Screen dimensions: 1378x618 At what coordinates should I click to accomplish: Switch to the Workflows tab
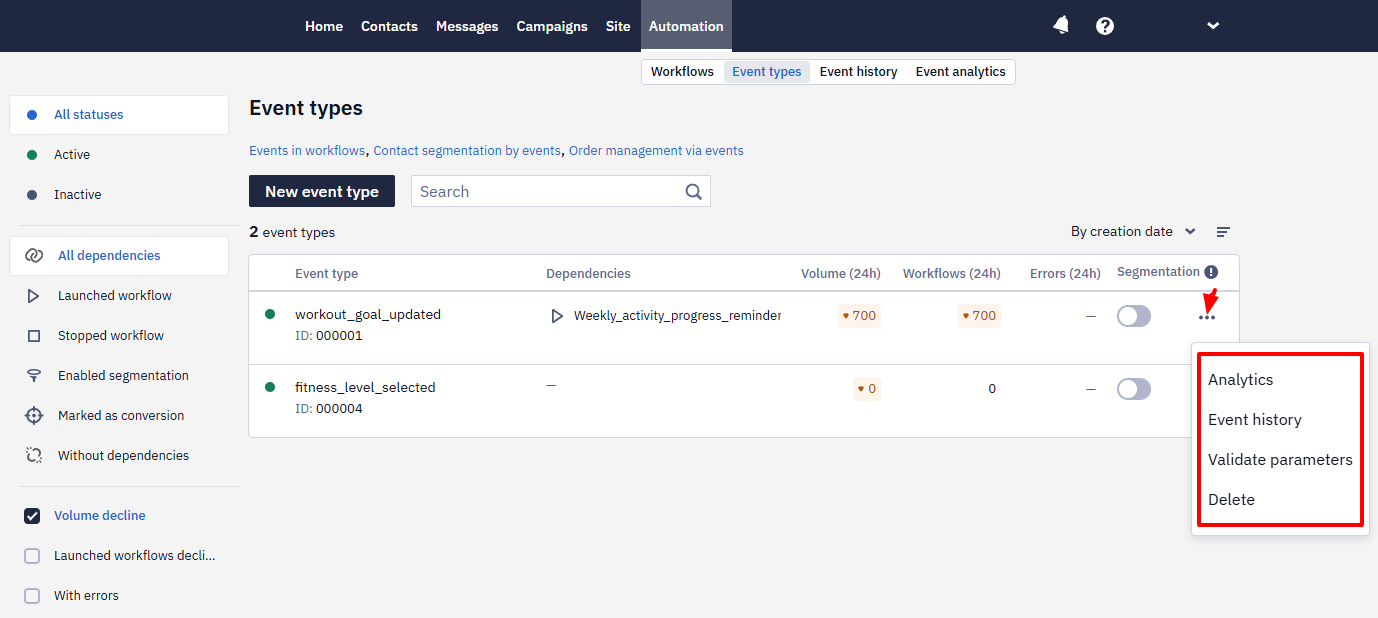coord(682,72)
